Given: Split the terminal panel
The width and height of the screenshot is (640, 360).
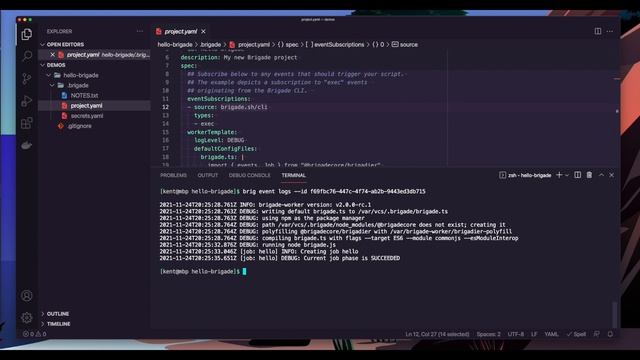Looking at the screenshot, I should 578,175.
